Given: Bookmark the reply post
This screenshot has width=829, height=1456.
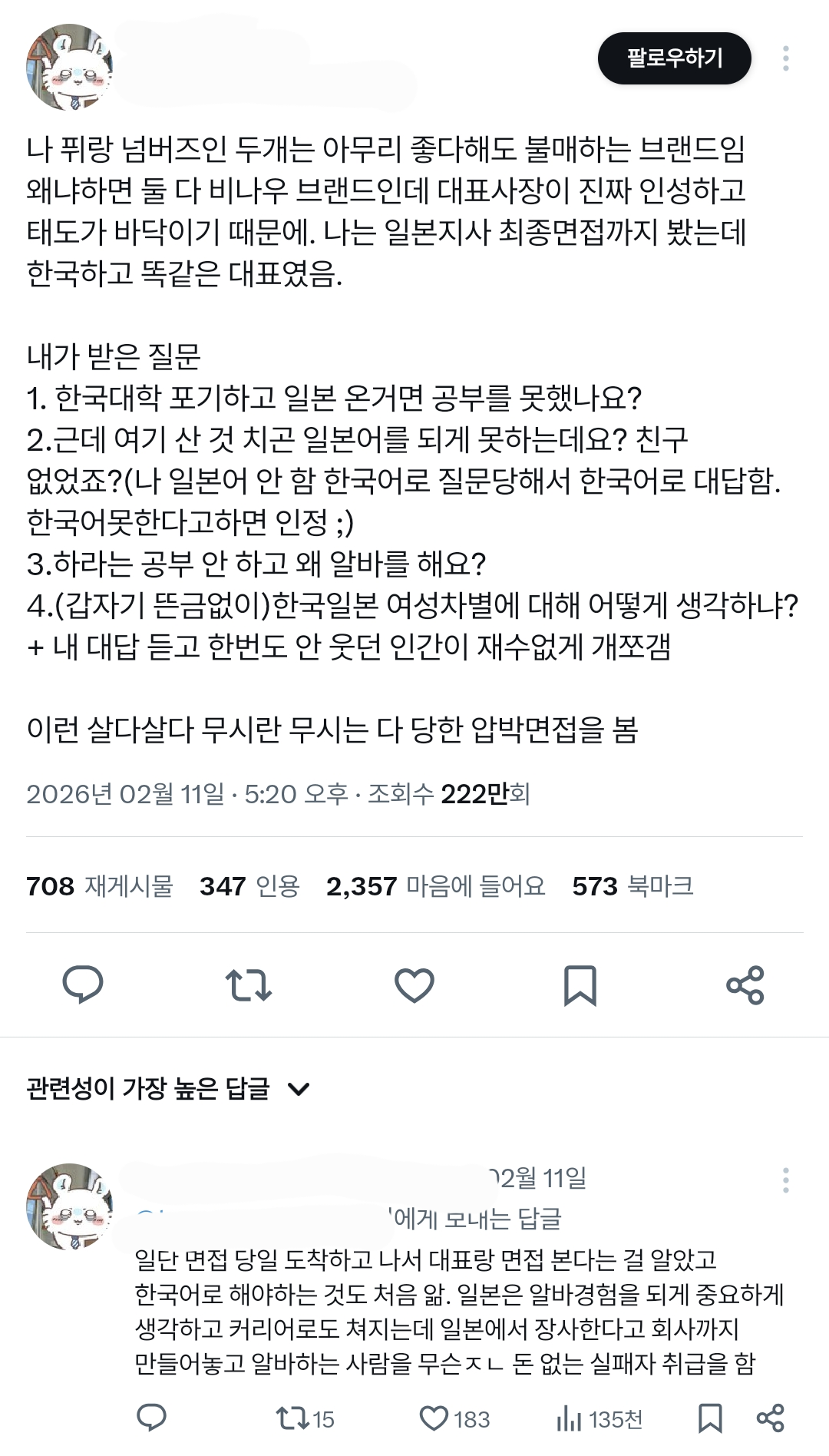Looking at the screenshot, I should coord(710,1418).
